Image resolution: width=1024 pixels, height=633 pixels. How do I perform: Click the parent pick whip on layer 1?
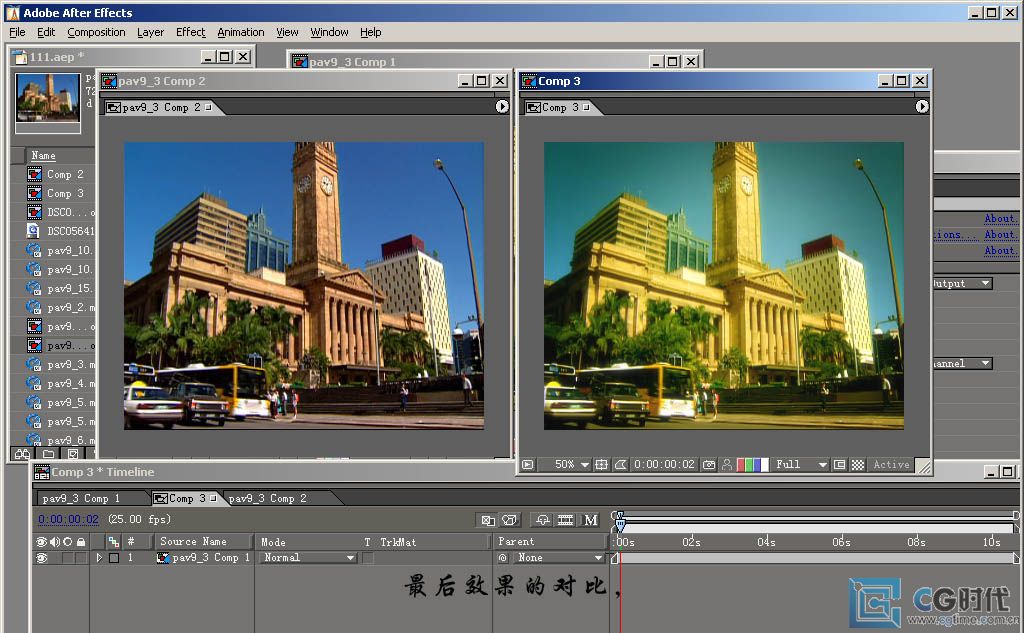pyautogui.click(x=502, y=558)
